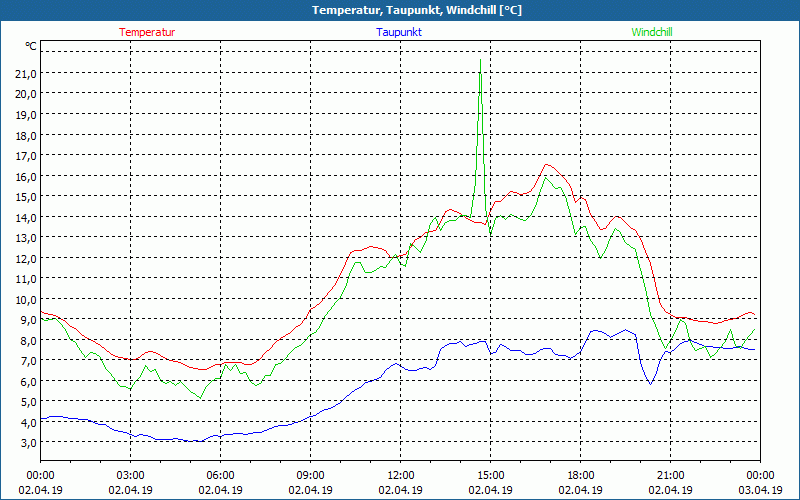The height and width of the screenshot is (500, 800).
Task: Click the '20,0' y-axis value
Action: pyautogui.click(x=26, y=94)
